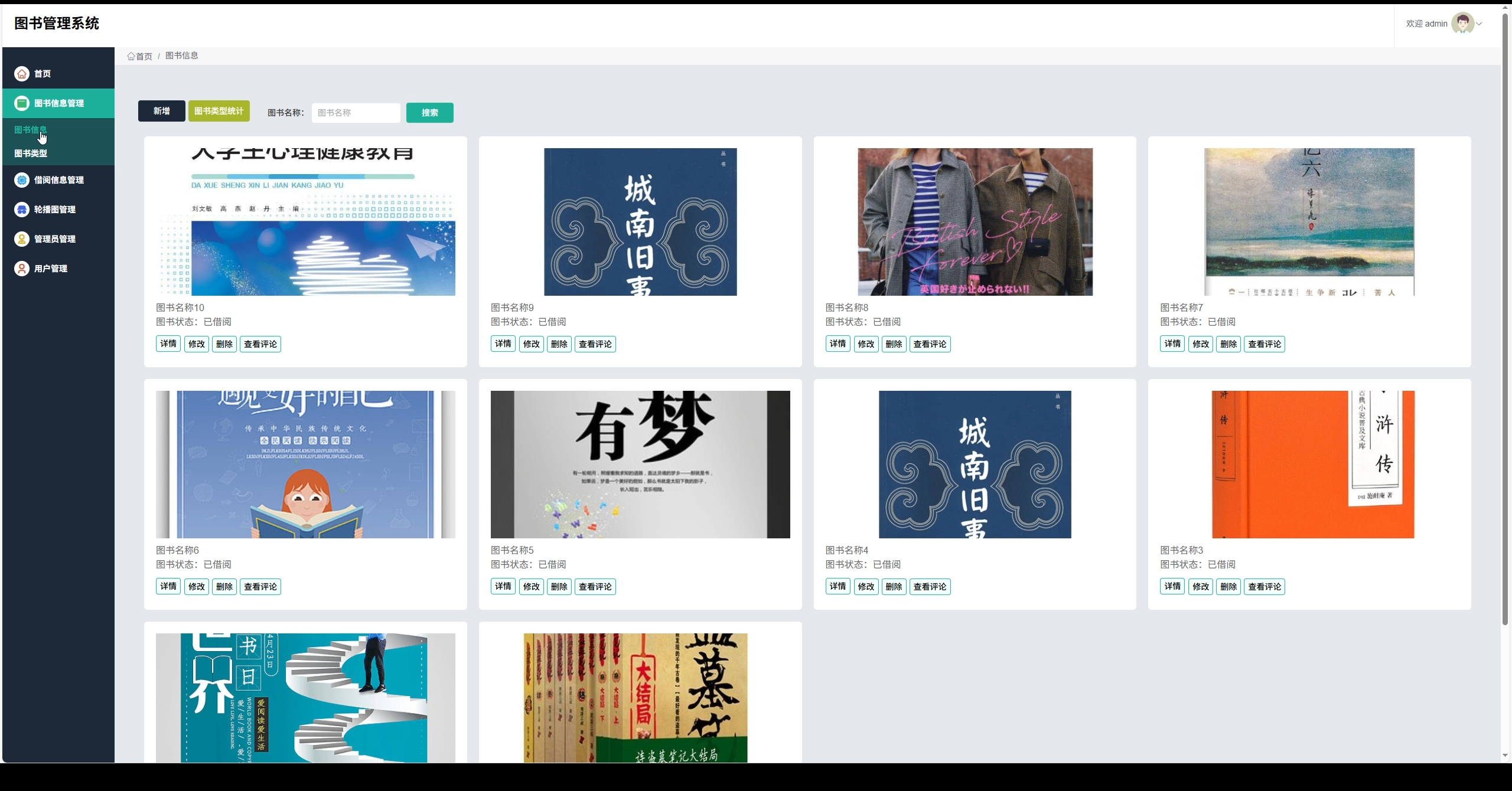Expand the admin user dropdown arrow
The width and height of the screenshot is (1512, 791).
click(x=1480, y=24)
